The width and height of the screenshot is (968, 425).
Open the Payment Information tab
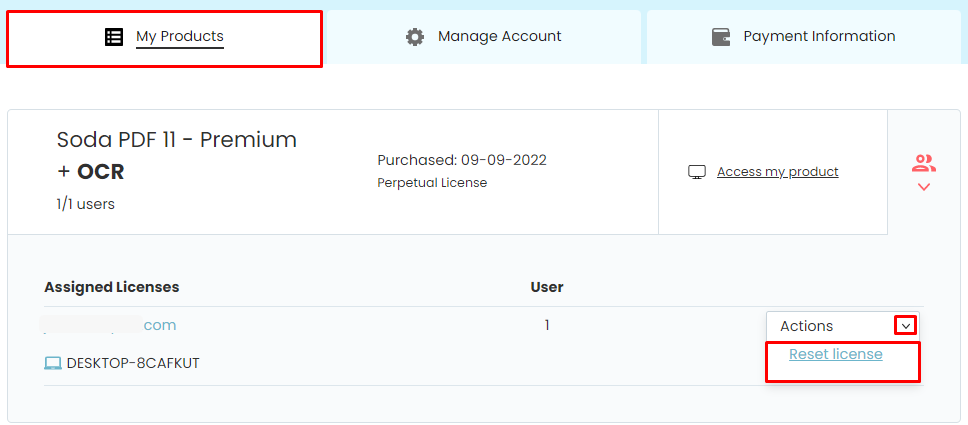coord(804,37)
